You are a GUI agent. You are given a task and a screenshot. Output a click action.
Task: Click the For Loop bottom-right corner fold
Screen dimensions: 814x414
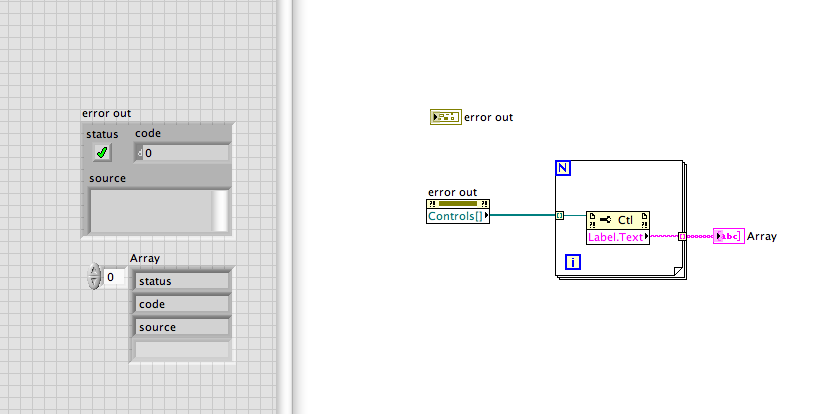coord(678,271)
